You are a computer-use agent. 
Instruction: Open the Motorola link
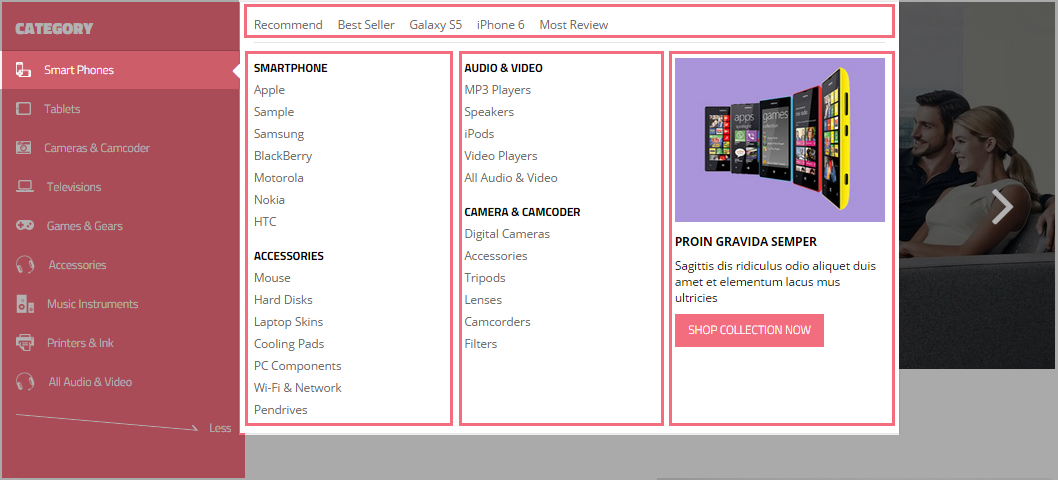[x=279, y=178]
